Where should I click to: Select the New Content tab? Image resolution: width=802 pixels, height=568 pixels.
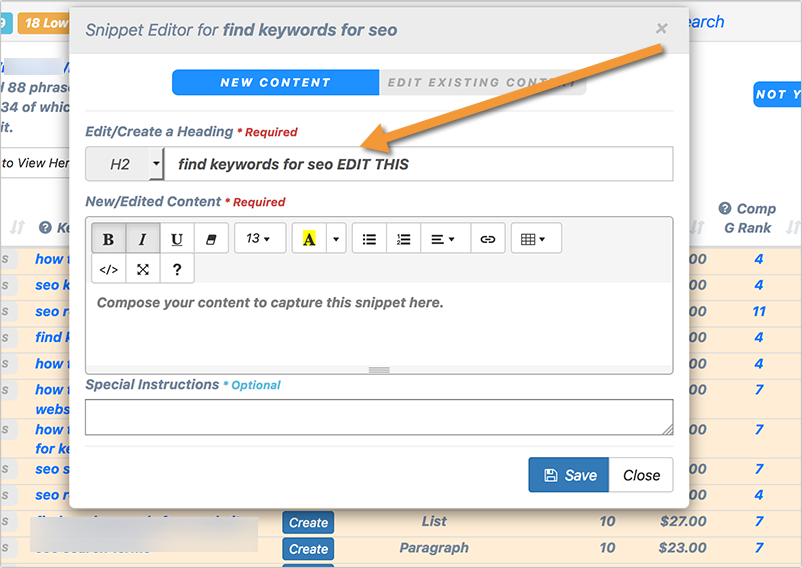click(275, 82)
